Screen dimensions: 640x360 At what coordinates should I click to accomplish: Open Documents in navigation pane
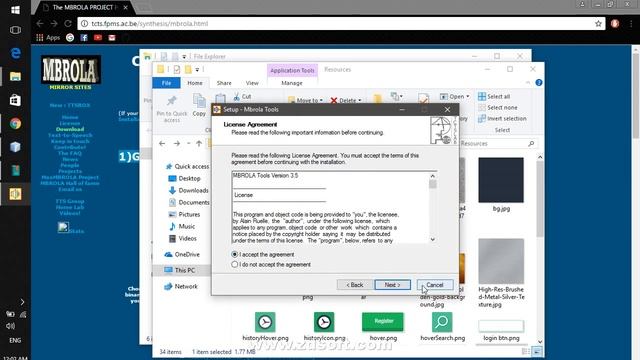(189, 202)
